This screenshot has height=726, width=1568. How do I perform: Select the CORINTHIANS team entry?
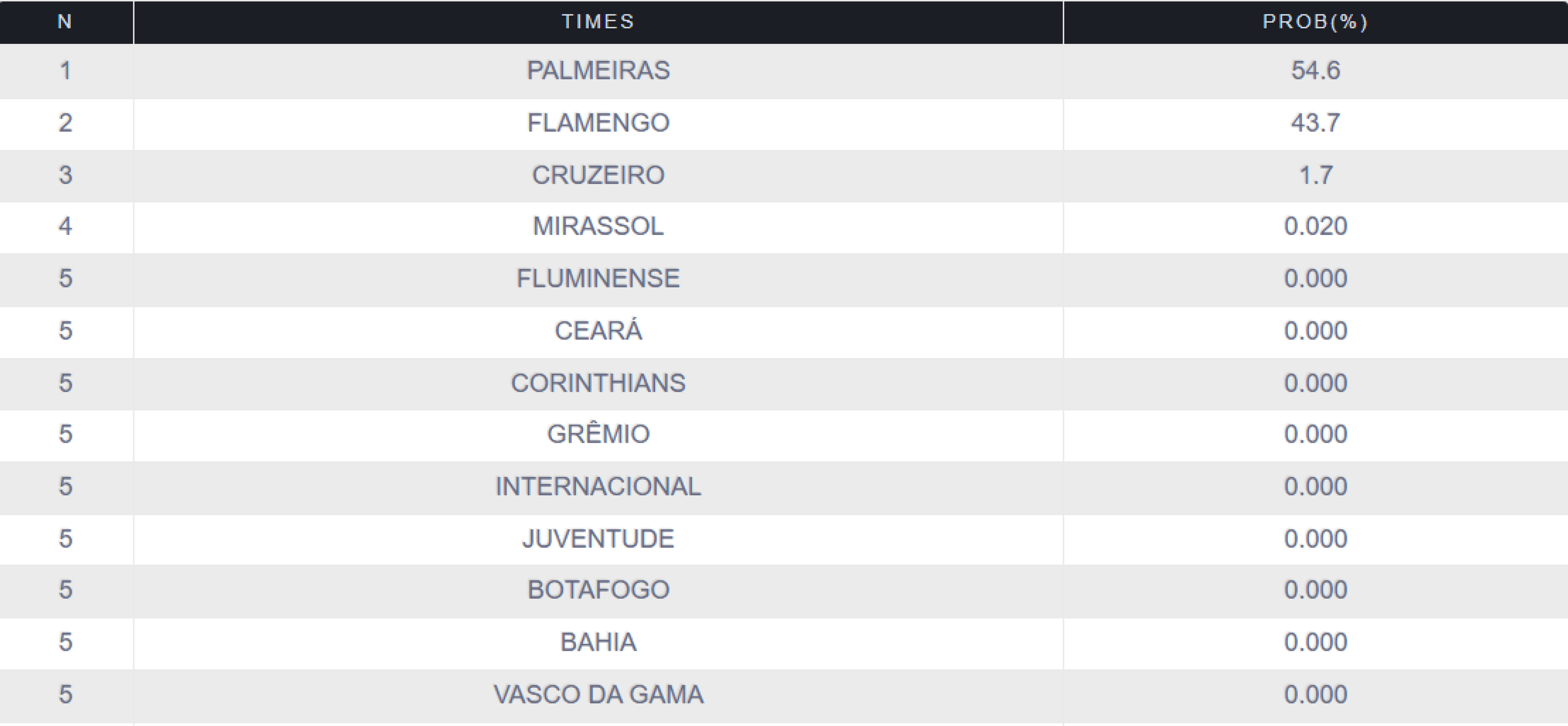[x=598, y=383]
